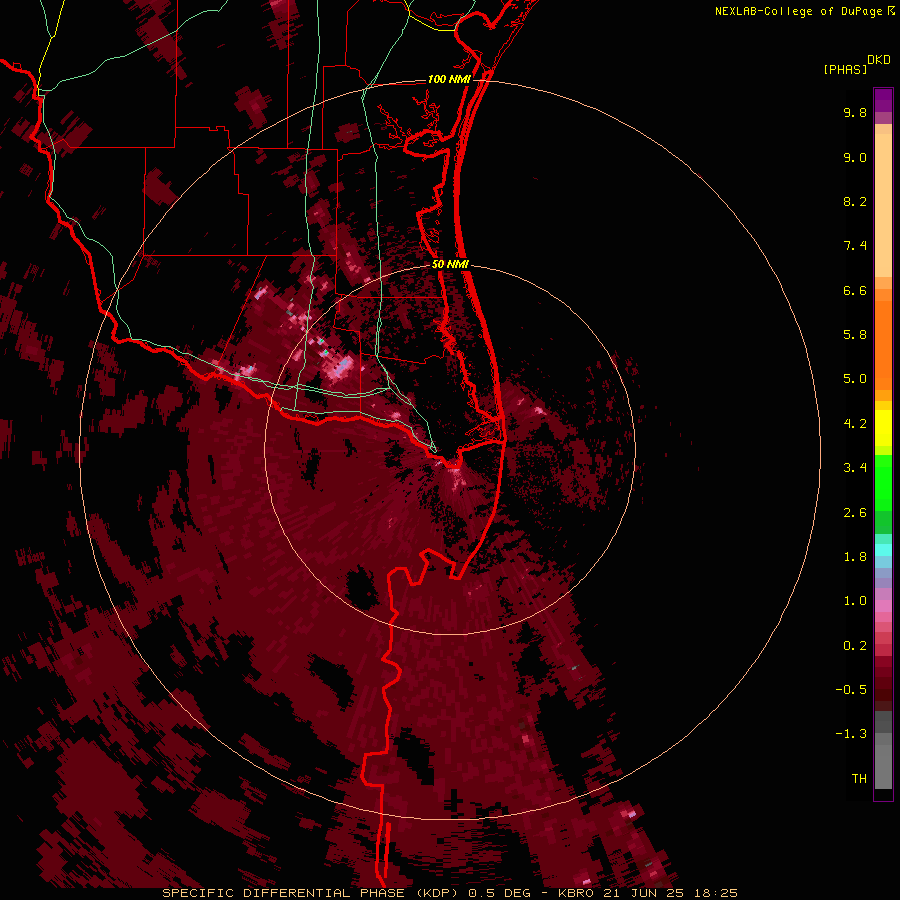Click the 5.0 value on the color scale
The image size is (900, 900).
[x=855, y=379]
